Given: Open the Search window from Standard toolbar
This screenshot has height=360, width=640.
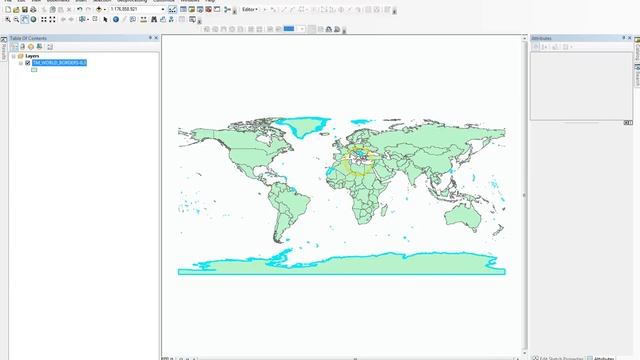Looking at the screenshot, I should 200,9.
